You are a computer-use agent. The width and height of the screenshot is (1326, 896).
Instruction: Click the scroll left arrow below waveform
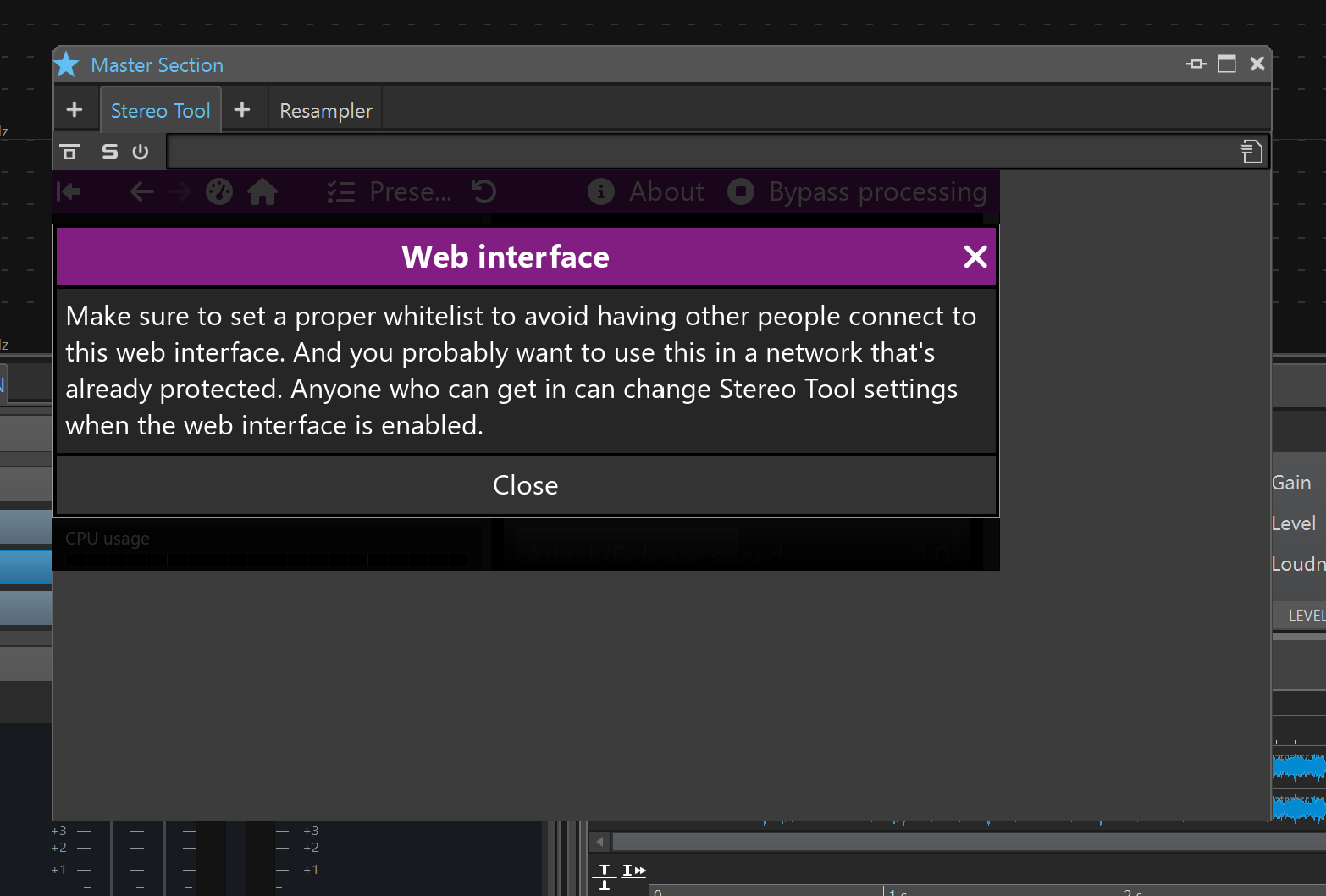pyautogui.click(x=599, y=842)
